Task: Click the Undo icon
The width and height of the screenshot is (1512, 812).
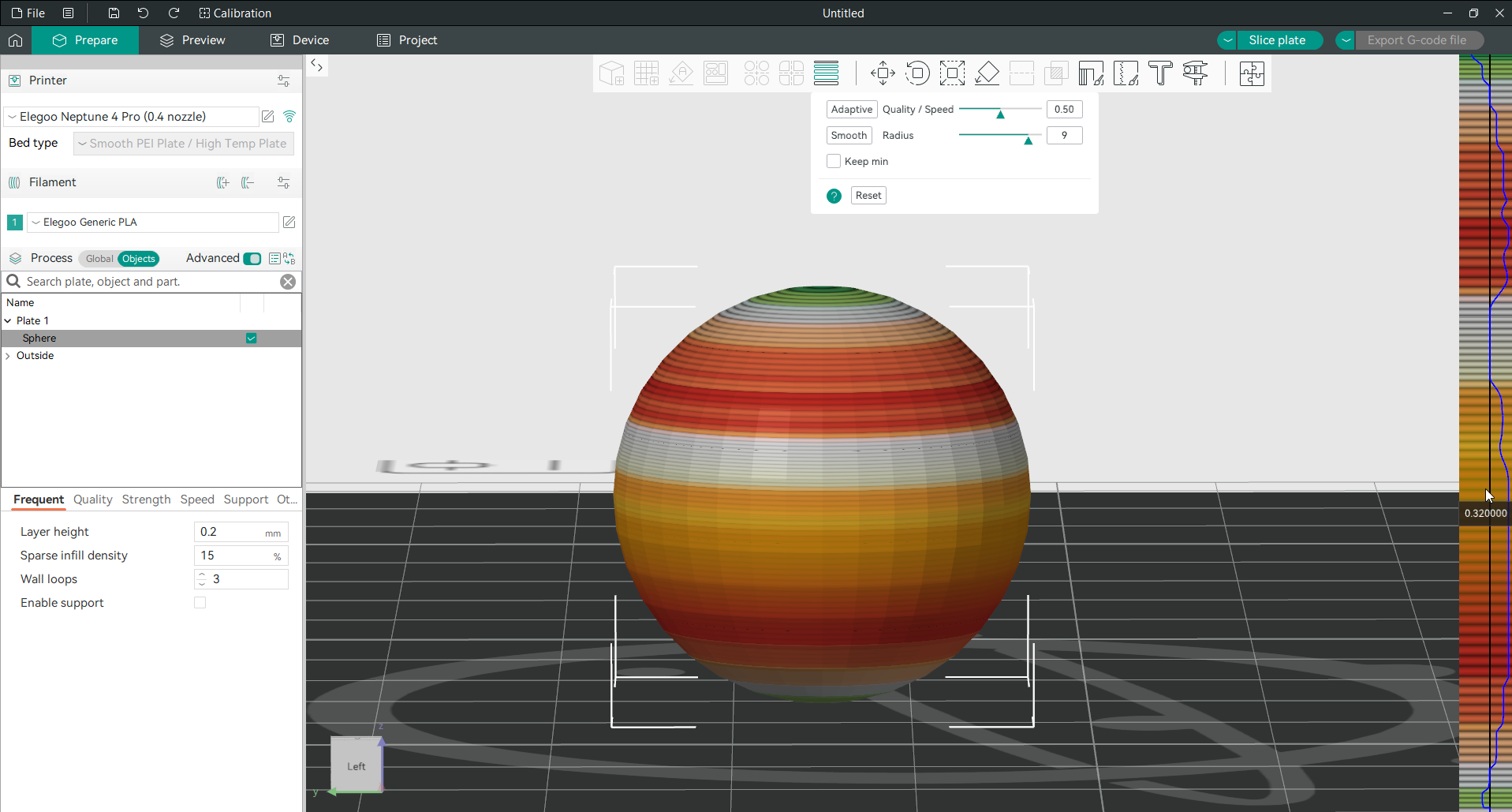Action: click(x=143, y=13)
